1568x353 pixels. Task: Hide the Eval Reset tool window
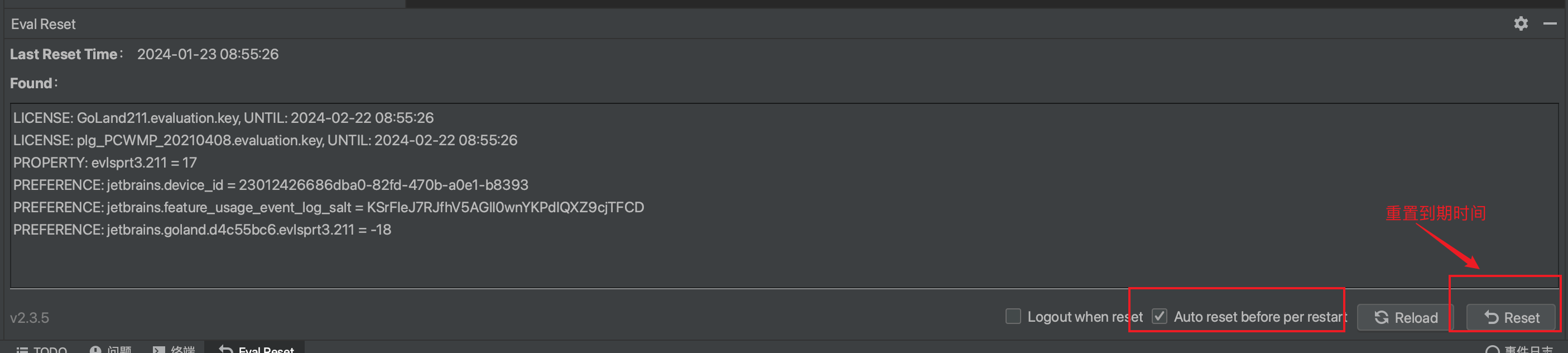coord(1550,24)
